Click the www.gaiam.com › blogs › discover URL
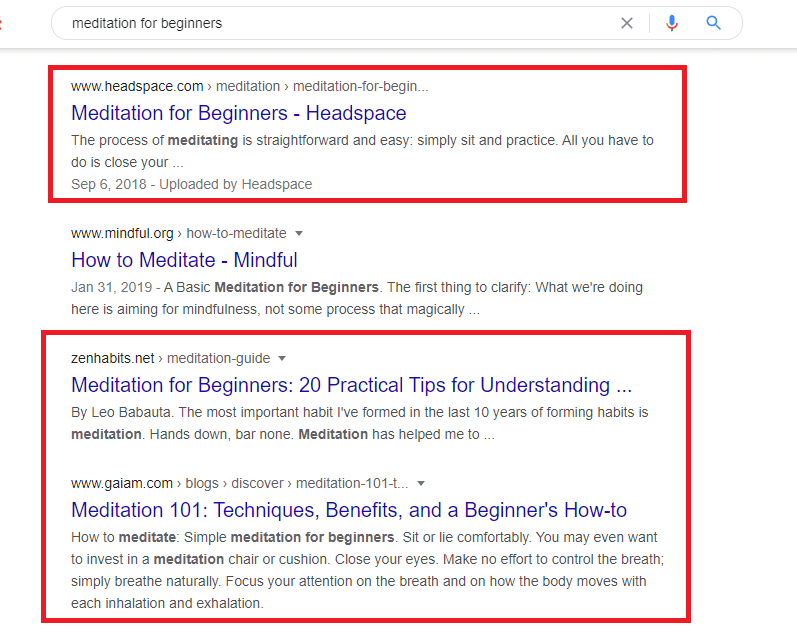The image size is (797, 632). tap(239, 483)
